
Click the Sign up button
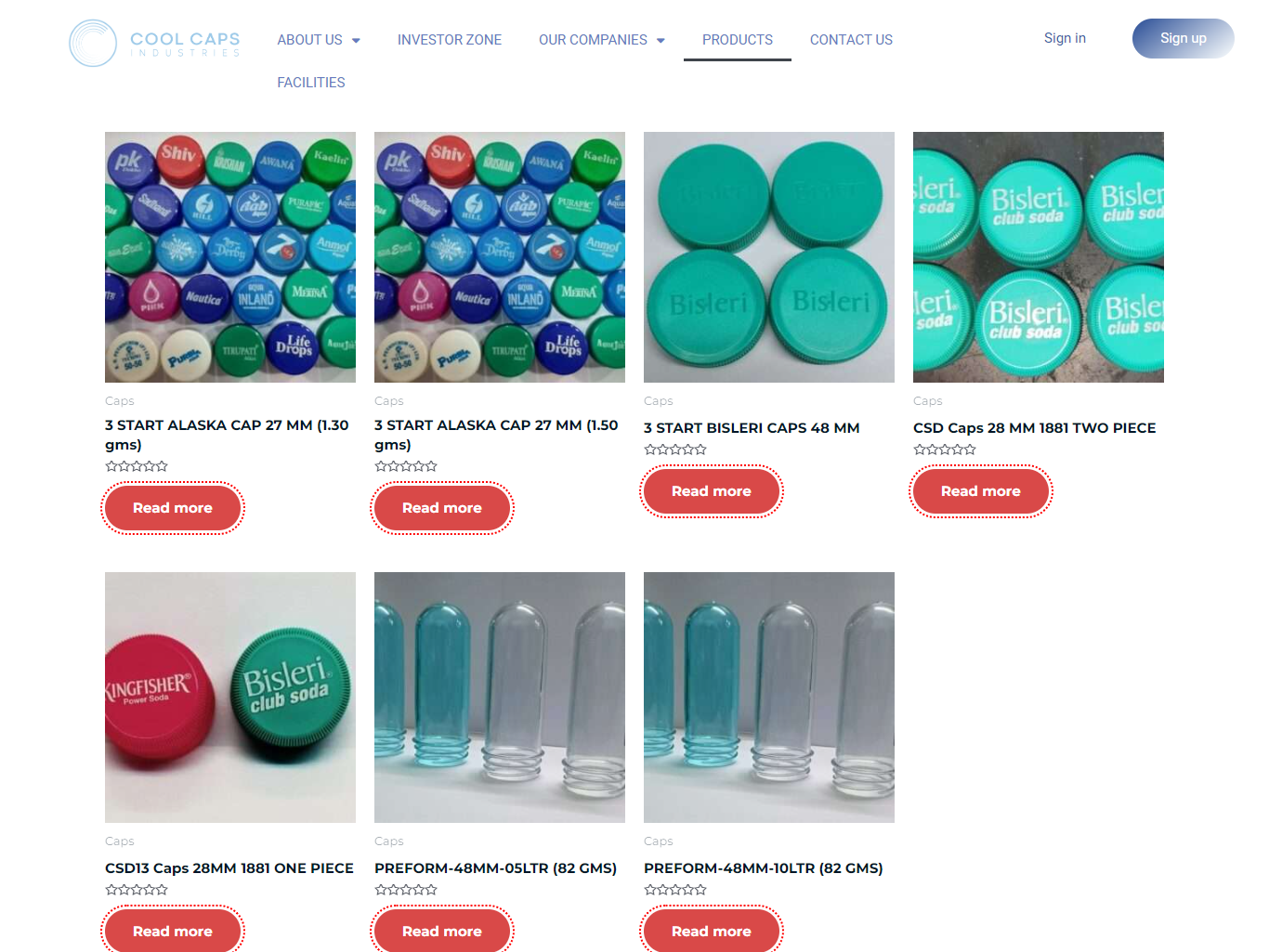click(x=1184, y=38)
